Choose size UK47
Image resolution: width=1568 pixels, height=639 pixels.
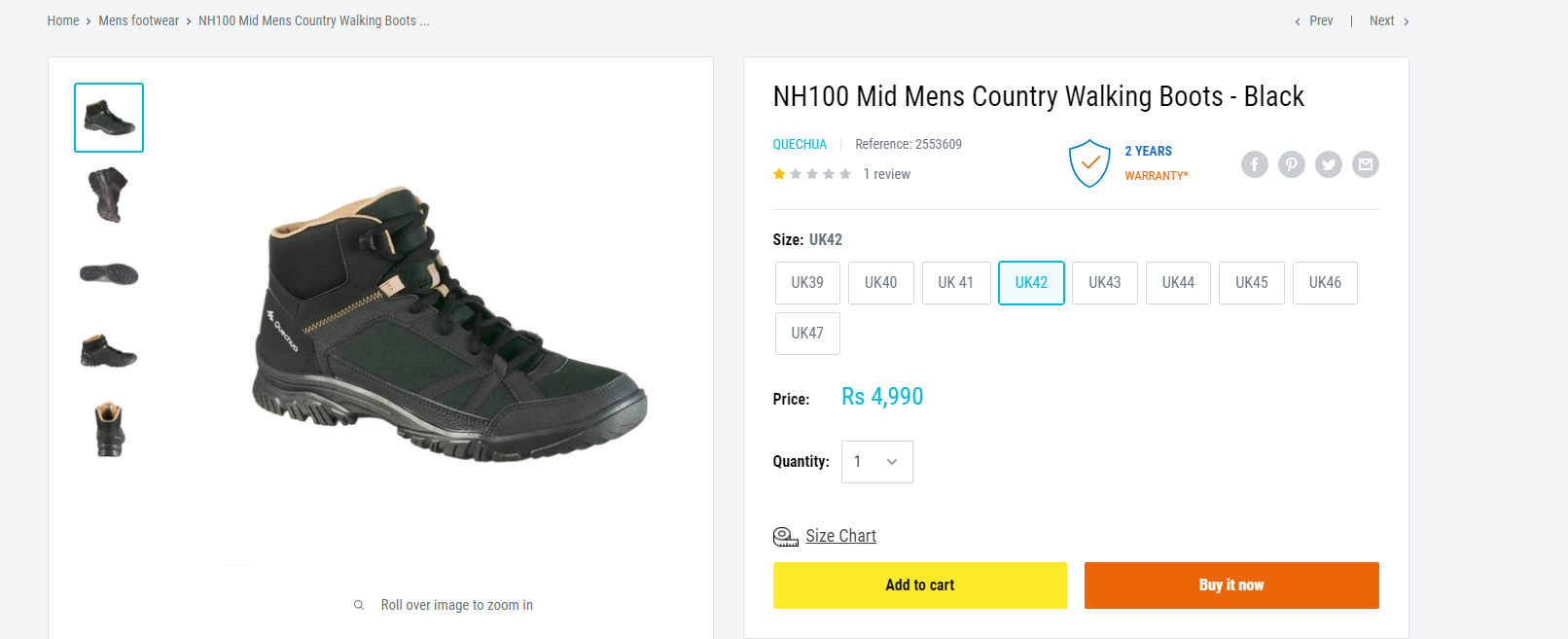click(x=807, y=334)
